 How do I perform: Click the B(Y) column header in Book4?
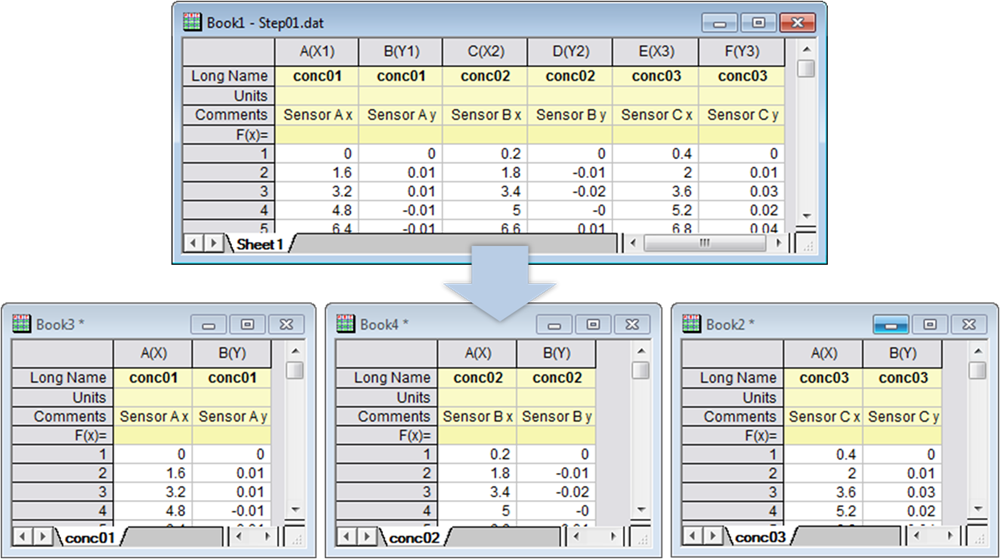pyautogui.click(x=556, y=353)
